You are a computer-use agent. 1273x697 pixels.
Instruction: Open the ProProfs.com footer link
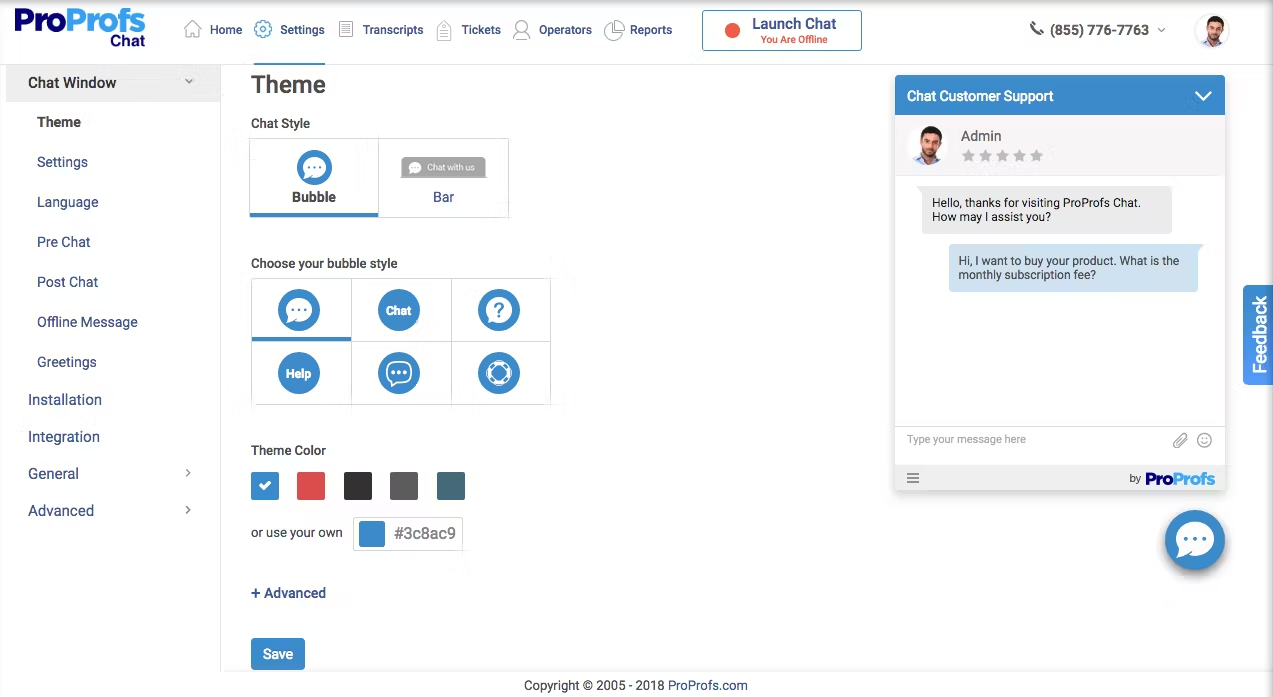tap(708, 686)
